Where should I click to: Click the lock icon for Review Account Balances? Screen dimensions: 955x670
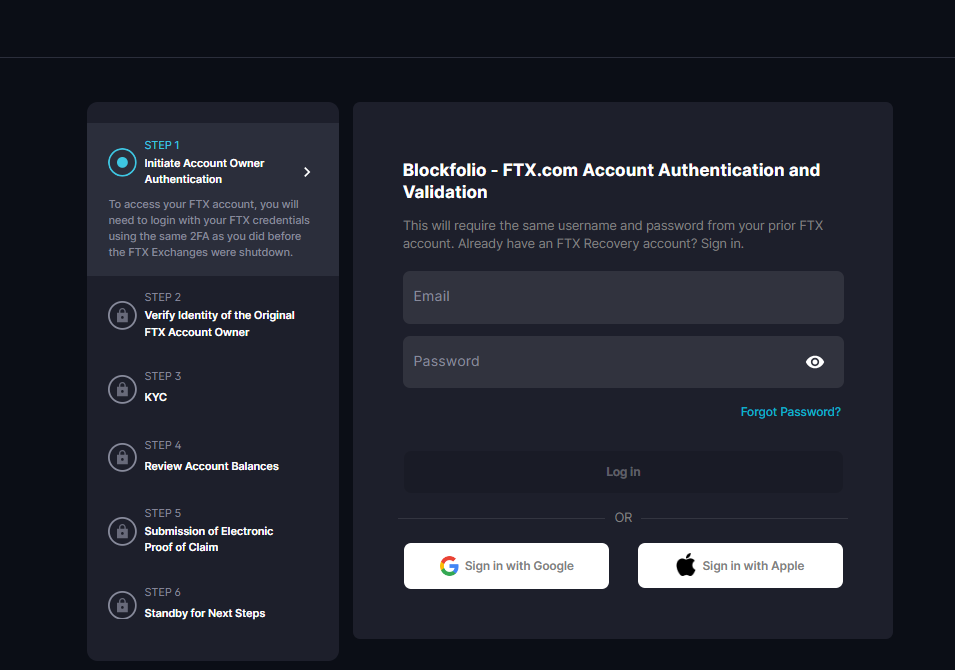pyautogui.click(x=122, y=457)
